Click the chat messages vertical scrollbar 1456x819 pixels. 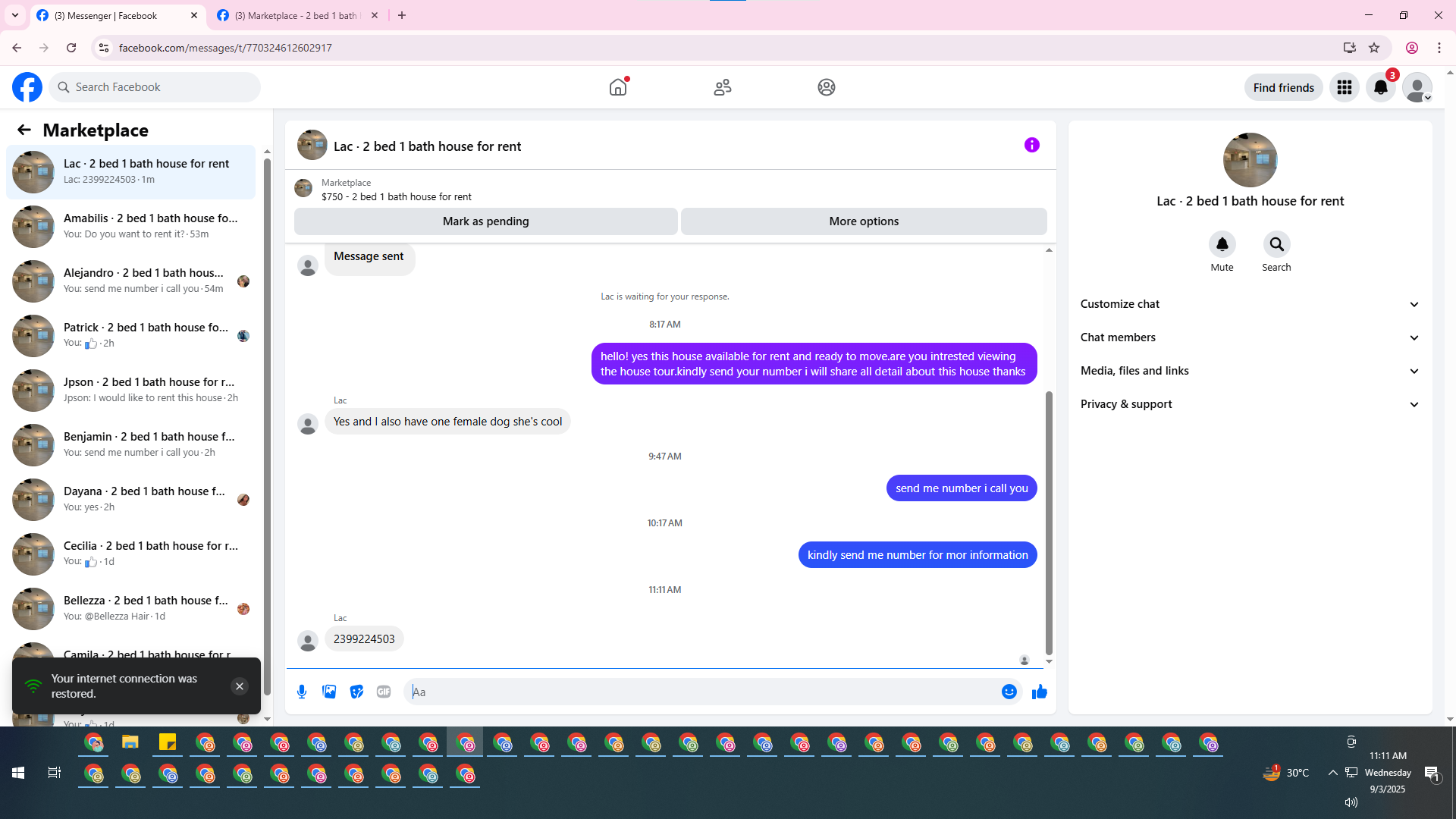[1049, 522]
